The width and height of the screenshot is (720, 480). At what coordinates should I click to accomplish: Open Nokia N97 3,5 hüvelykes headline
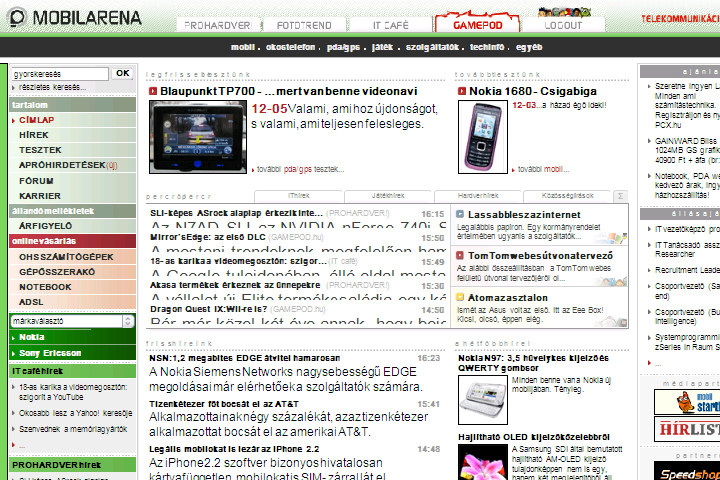click(534, 363)
